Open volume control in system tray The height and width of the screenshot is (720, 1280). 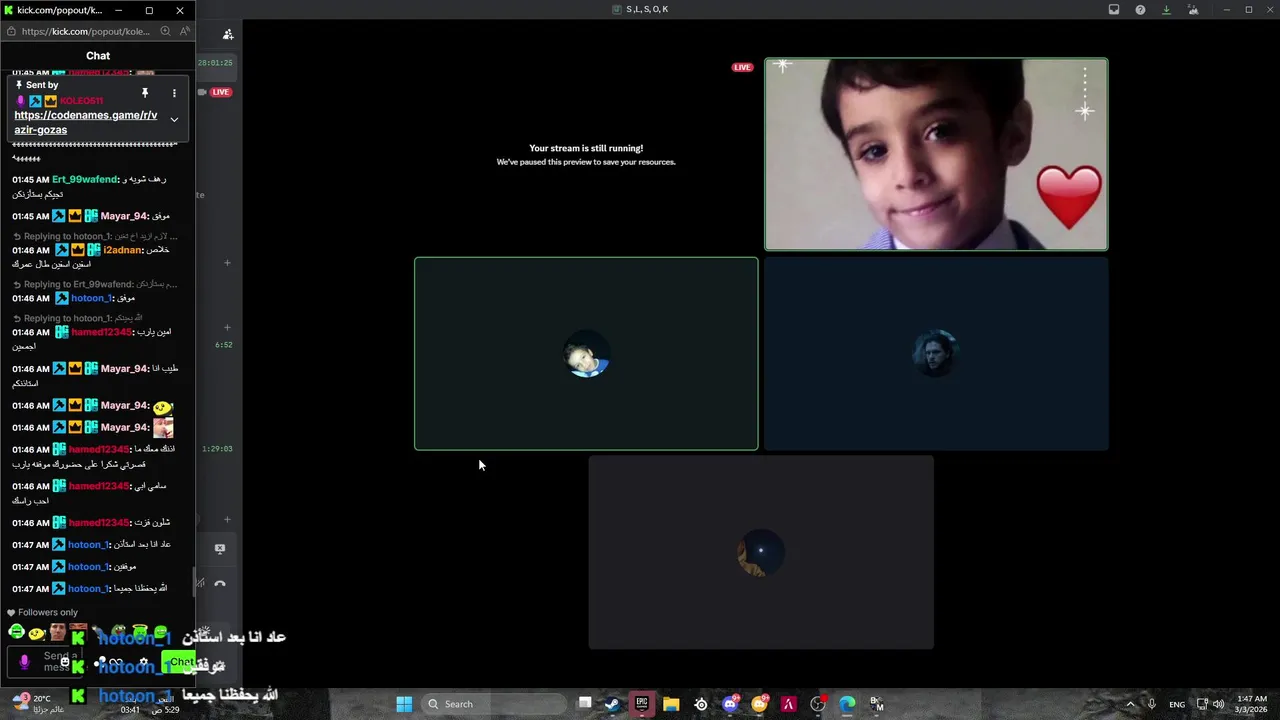tap(1218, 704)
